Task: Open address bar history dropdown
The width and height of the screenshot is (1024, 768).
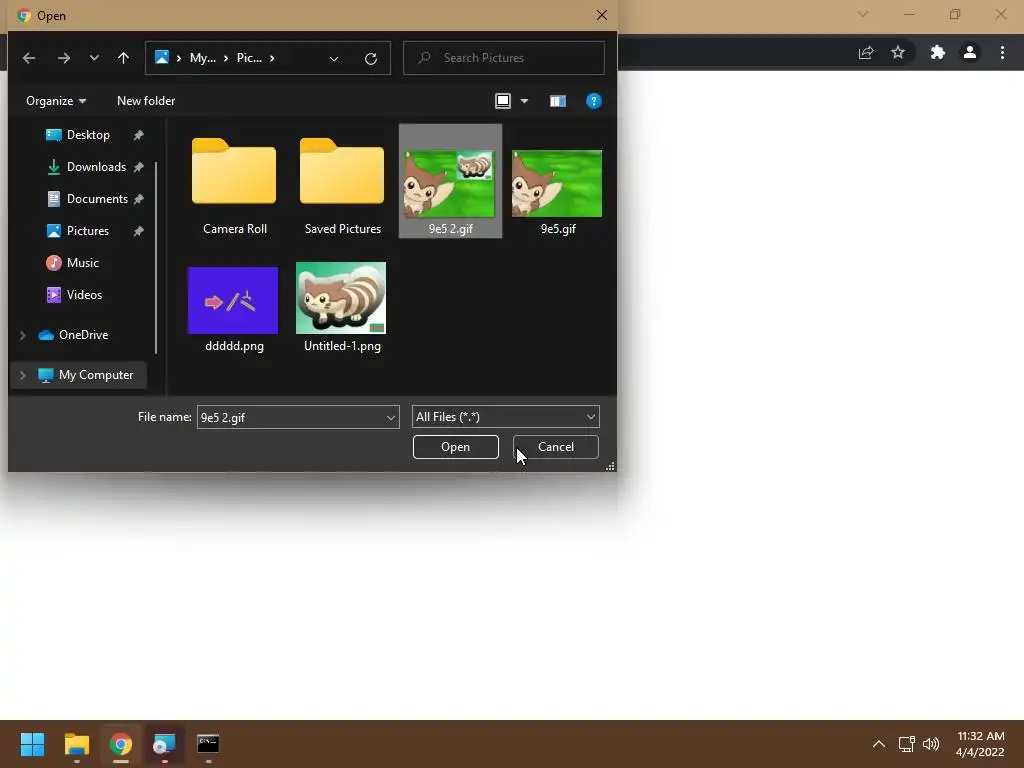Action: [334, 58]
